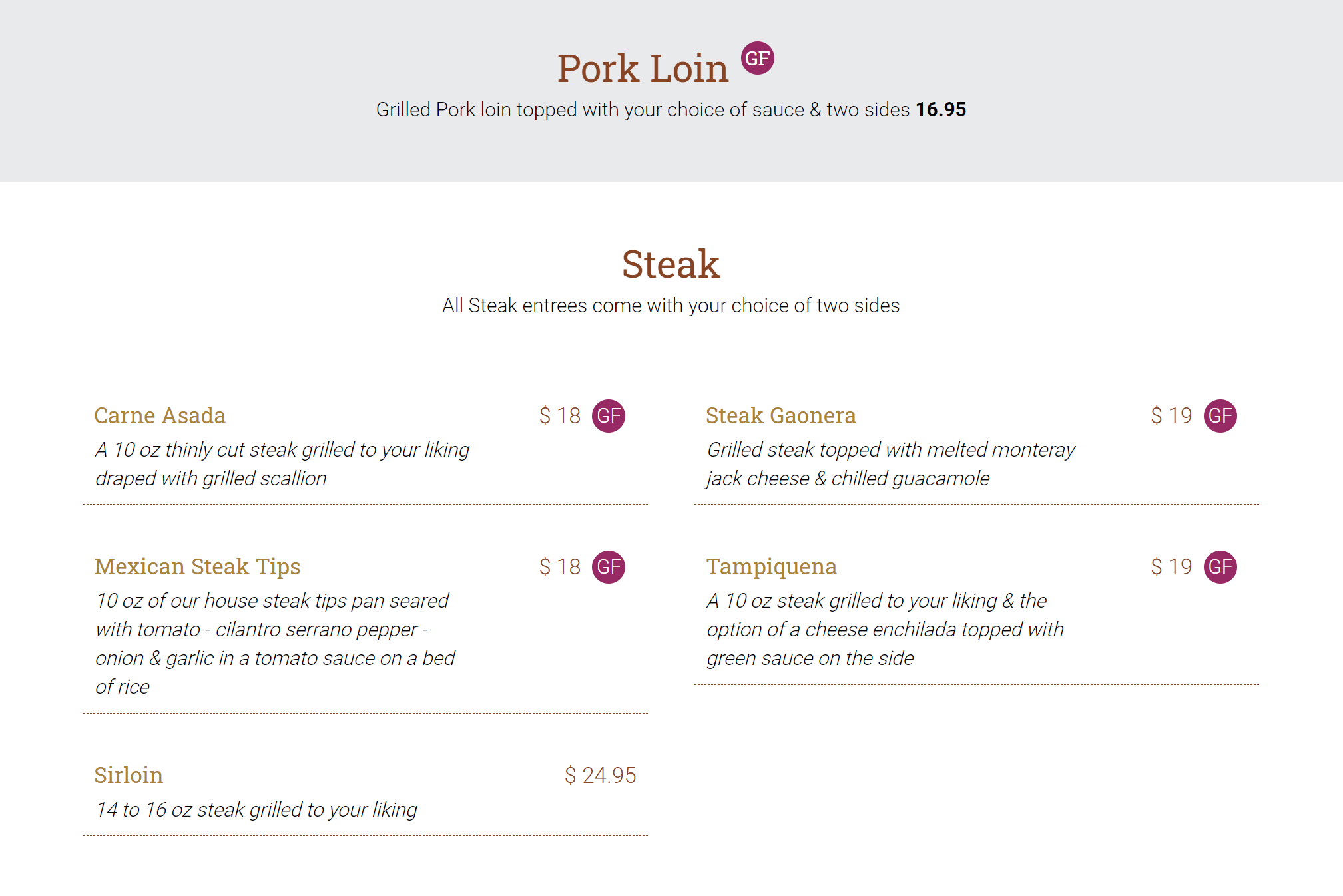Tap the Tampiquena gluten-free GF icon

coord(1220,567)
